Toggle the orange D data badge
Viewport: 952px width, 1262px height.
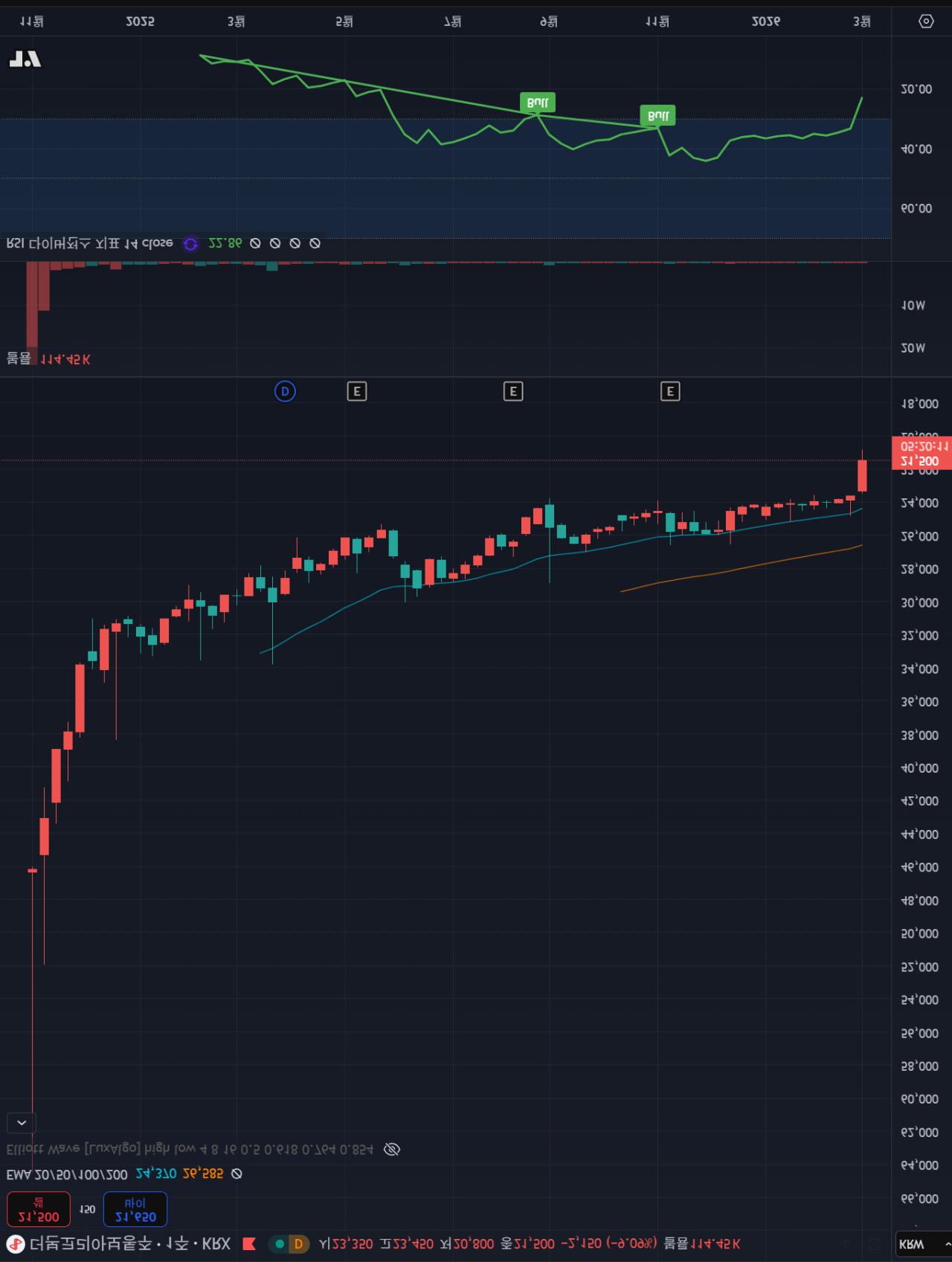tap(298, 1244)
